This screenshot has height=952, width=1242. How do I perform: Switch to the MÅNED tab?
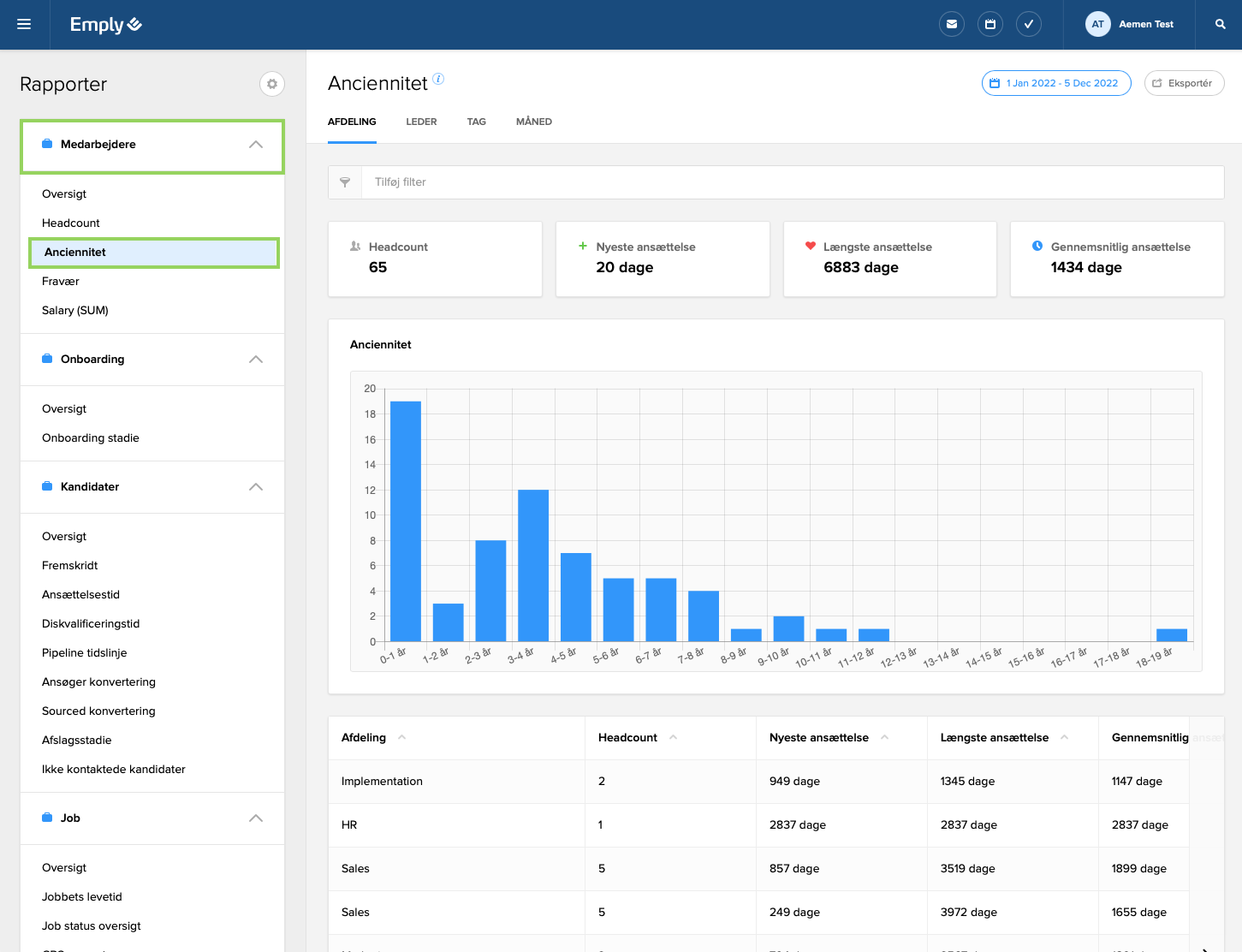533,122
